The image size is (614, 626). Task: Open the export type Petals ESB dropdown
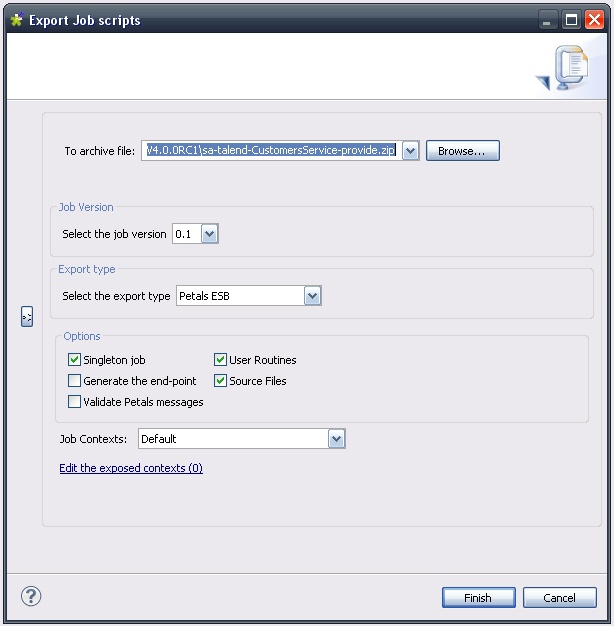pos(312,296)
